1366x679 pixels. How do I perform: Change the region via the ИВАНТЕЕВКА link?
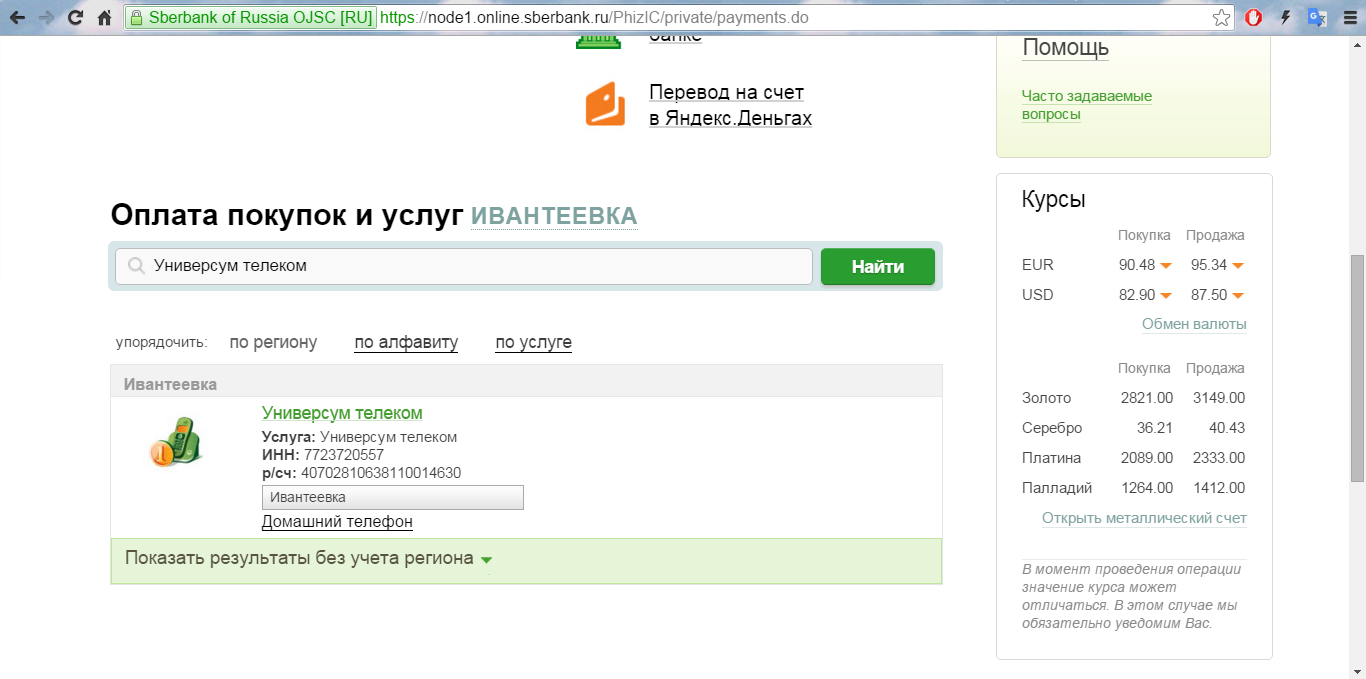pos(554,216)
